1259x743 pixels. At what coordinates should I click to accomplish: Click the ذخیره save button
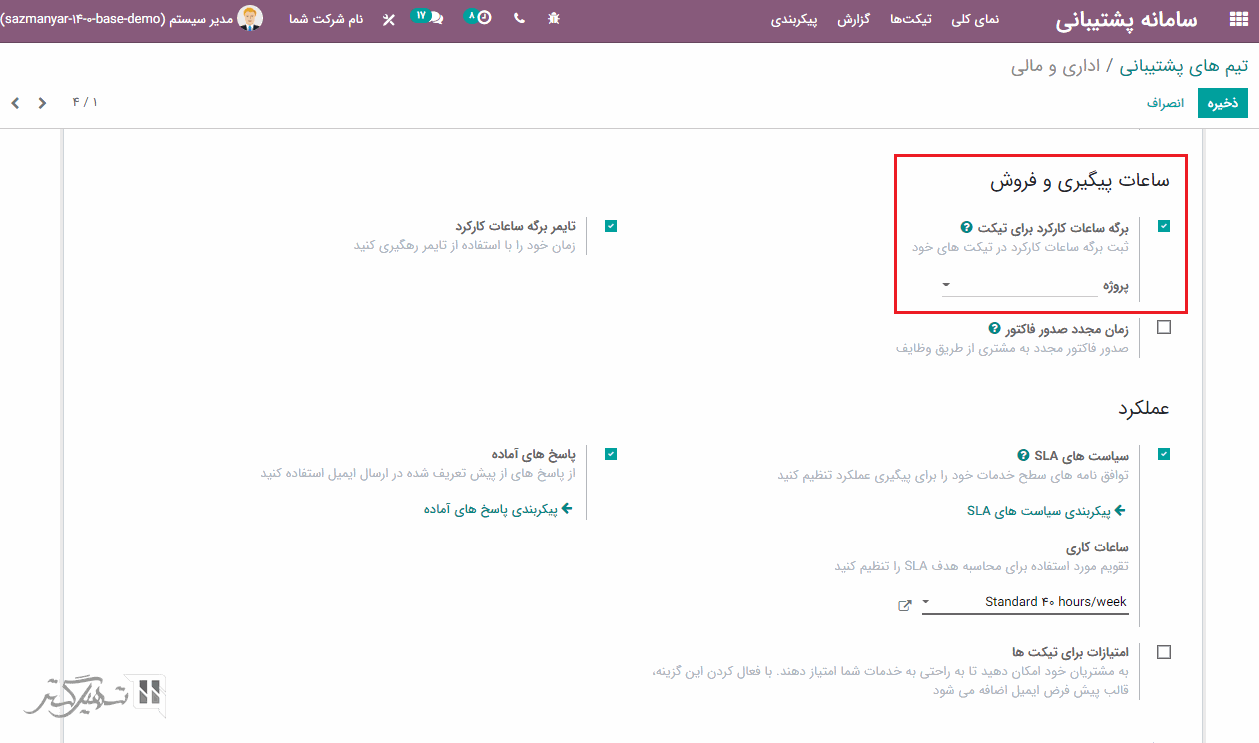tap(1223, 103)
